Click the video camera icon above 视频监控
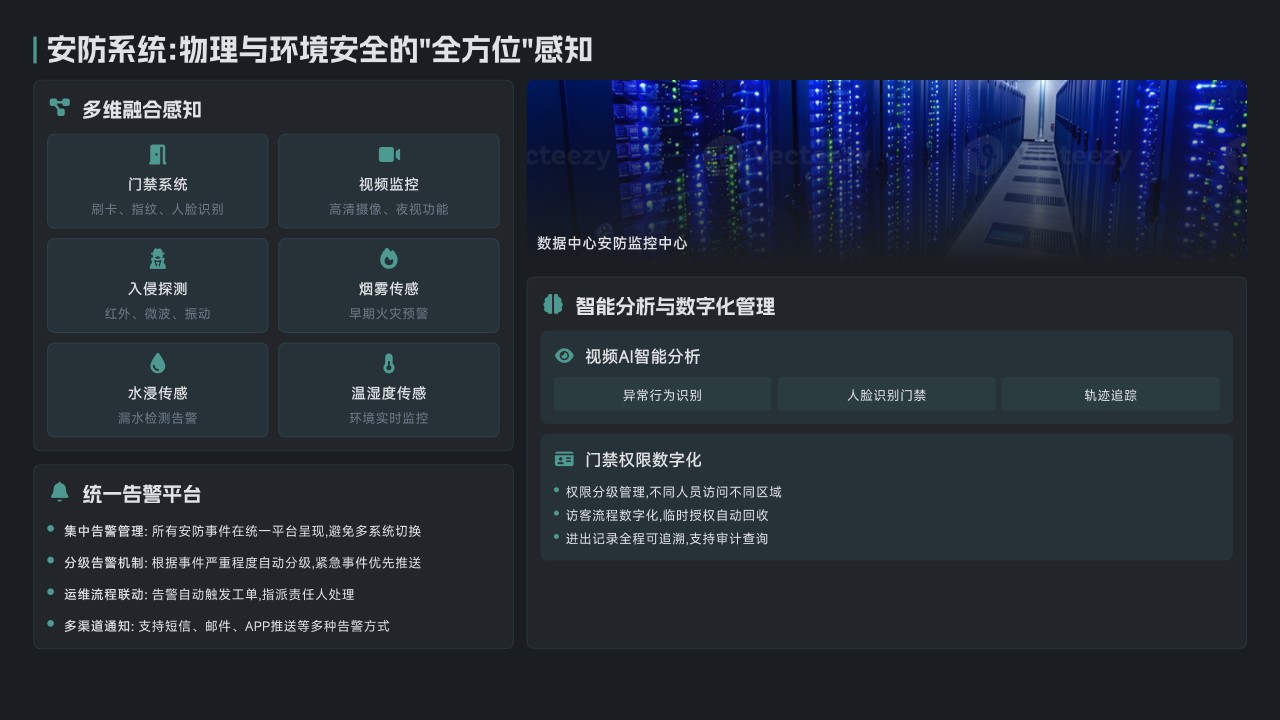 (x=389, y=154)
